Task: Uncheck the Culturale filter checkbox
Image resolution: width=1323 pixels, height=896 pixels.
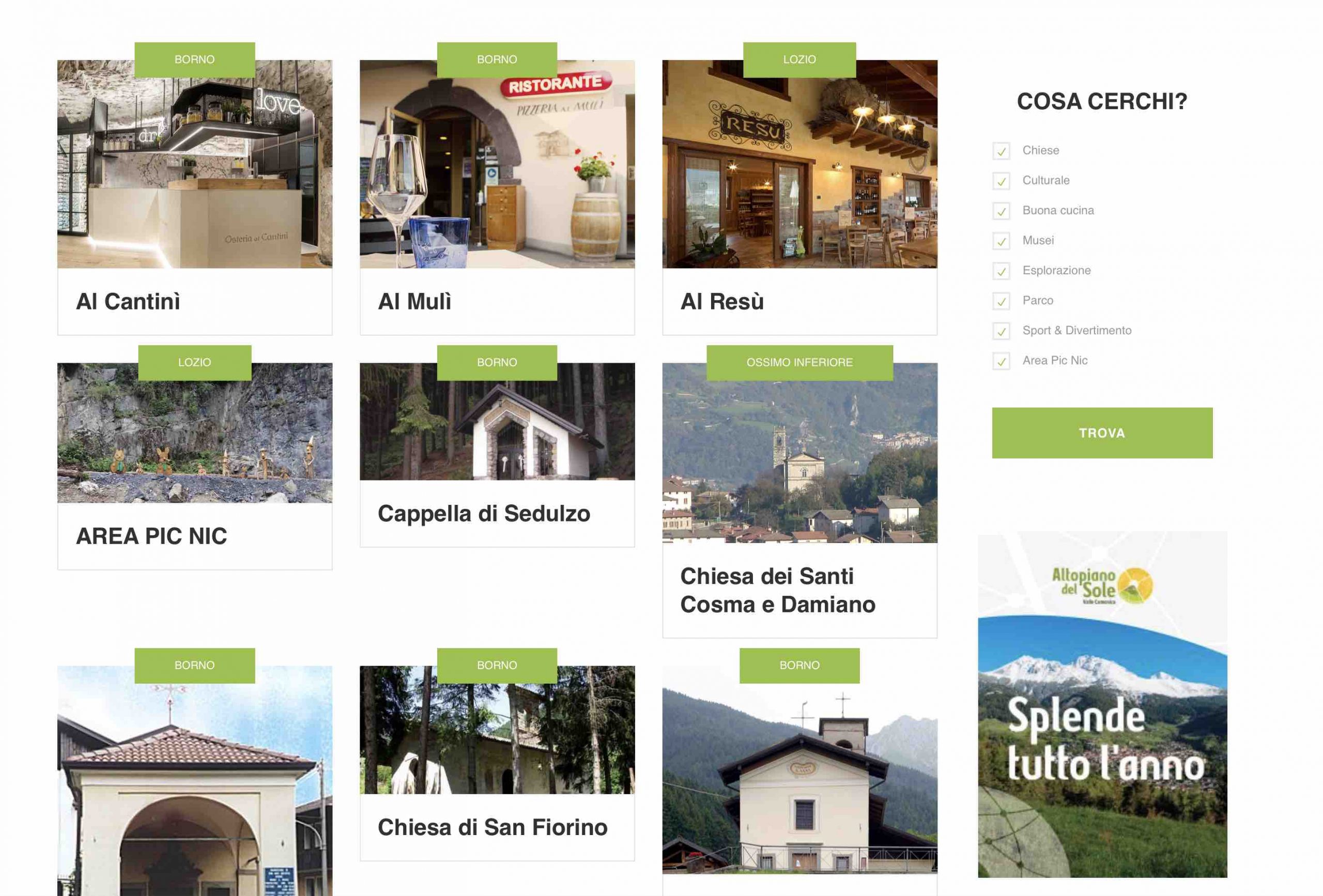Action: tap(1001, 181)
